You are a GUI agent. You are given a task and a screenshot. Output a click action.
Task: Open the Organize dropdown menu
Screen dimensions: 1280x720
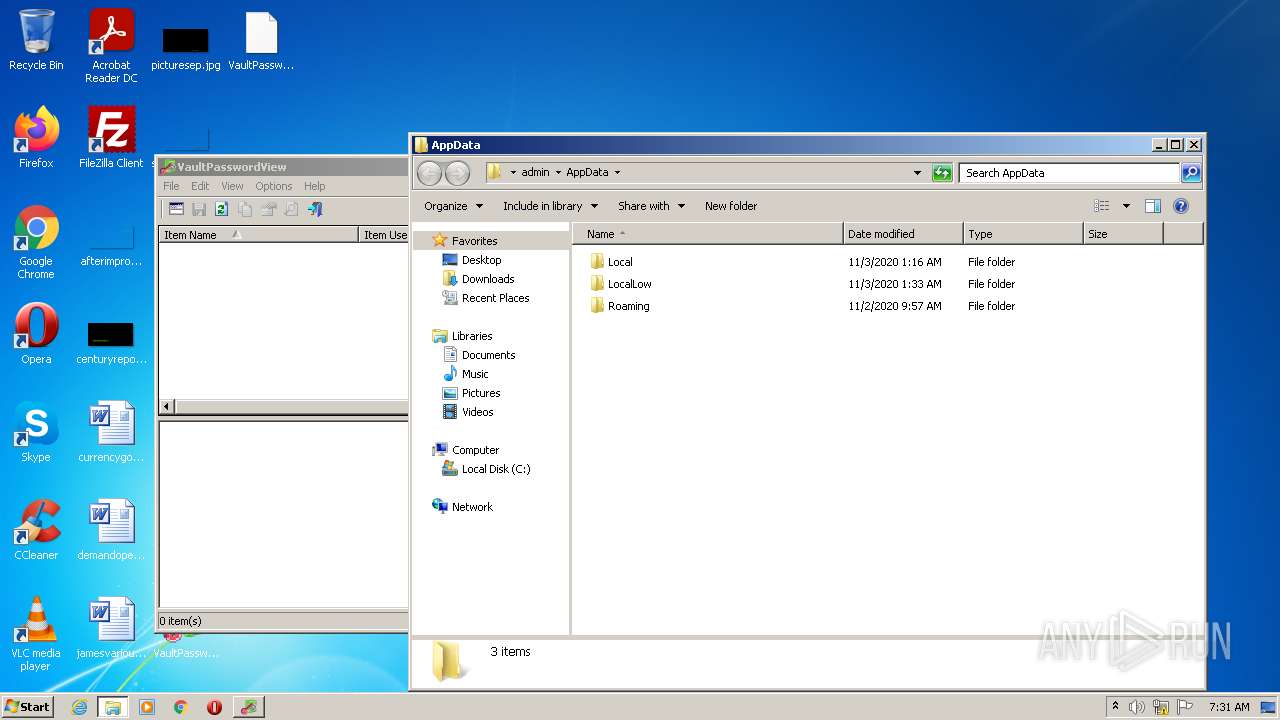(453, 206)
